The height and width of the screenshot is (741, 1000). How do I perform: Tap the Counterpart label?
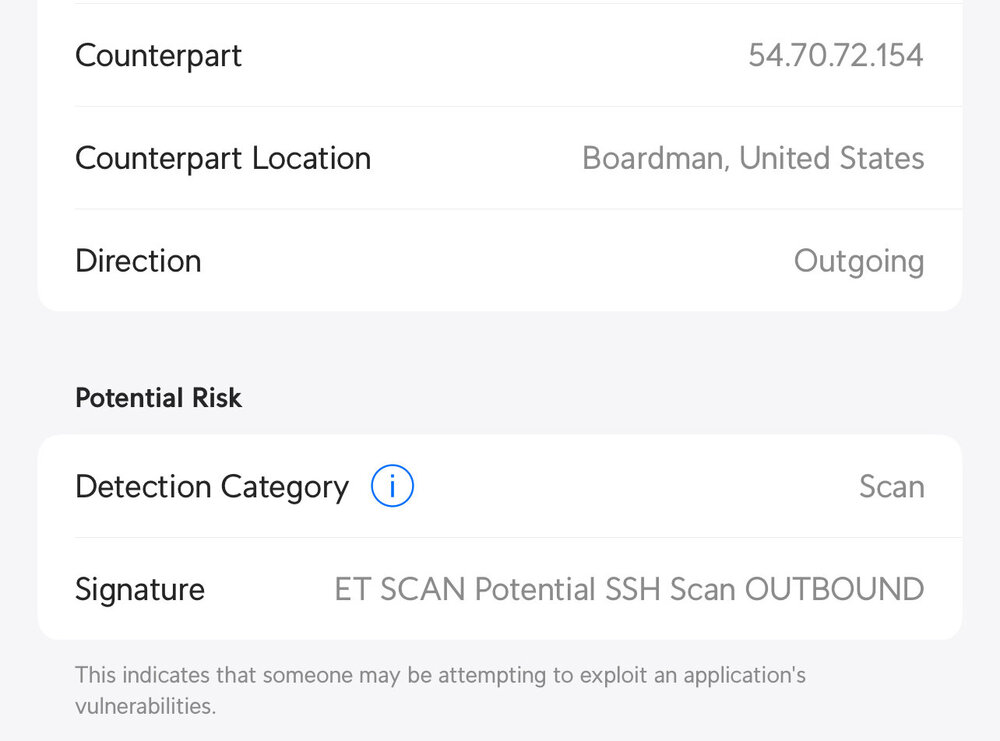[x=158, y=56]
